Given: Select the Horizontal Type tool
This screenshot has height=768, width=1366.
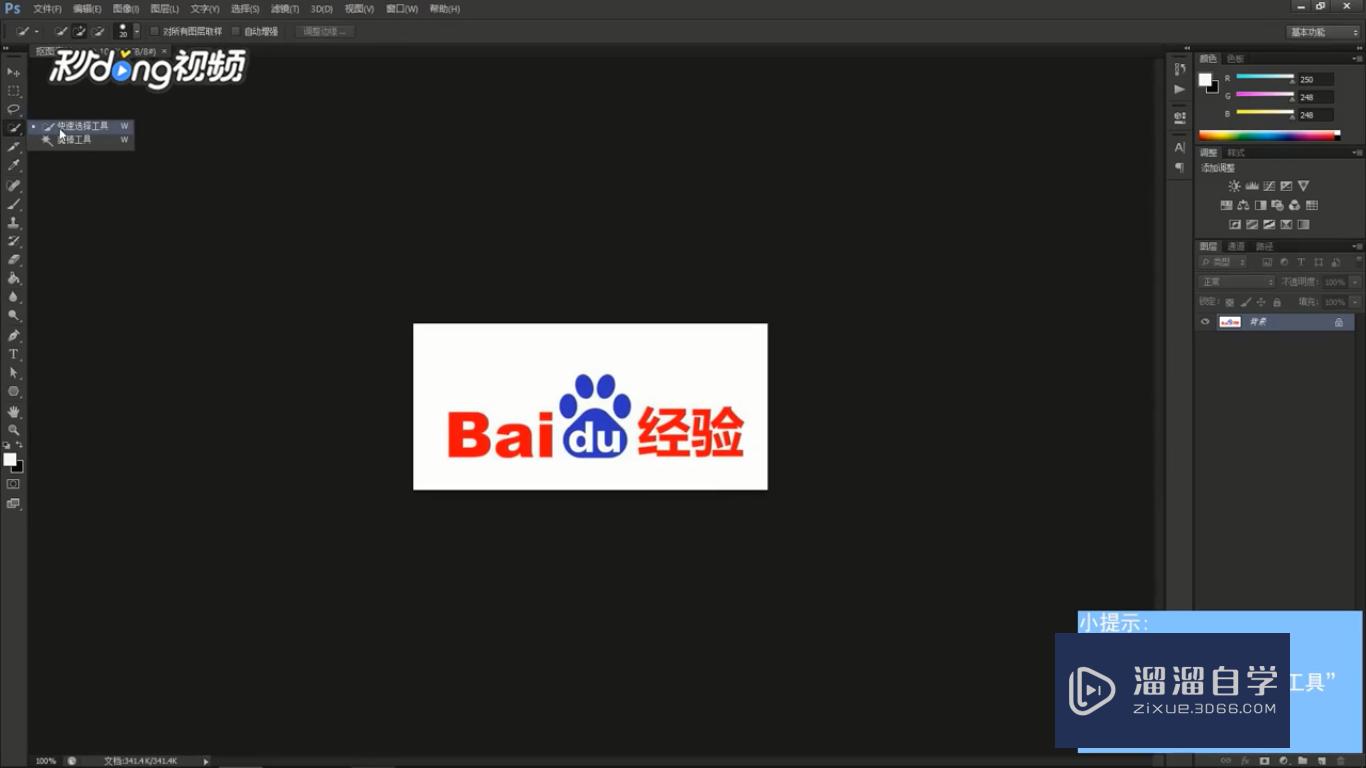Looking at the screenshot, I should (x=13, y=354).
